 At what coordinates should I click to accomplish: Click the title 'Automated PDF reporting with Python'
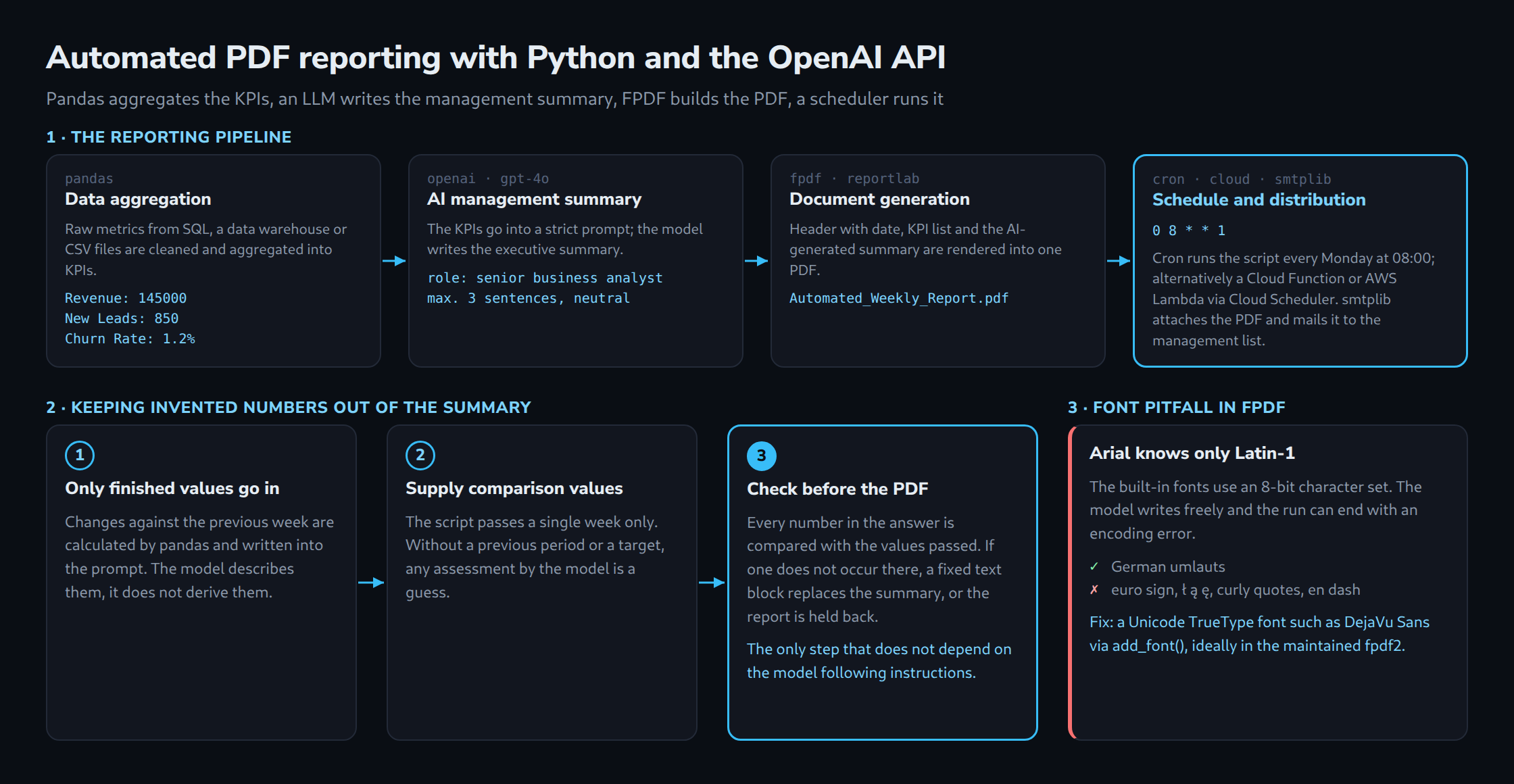[x=495, y=57]
